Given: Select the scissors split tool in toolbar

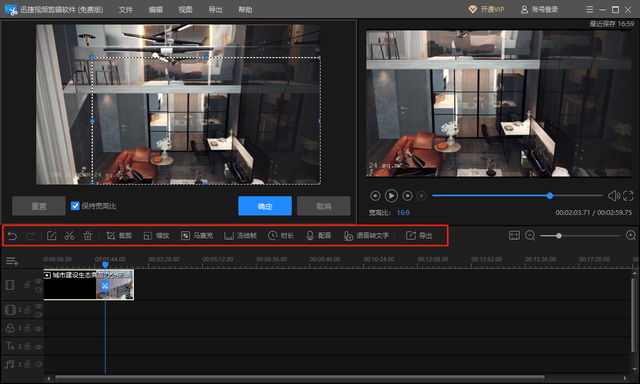Looking at the screenshot, I should (x=69, y=235).
